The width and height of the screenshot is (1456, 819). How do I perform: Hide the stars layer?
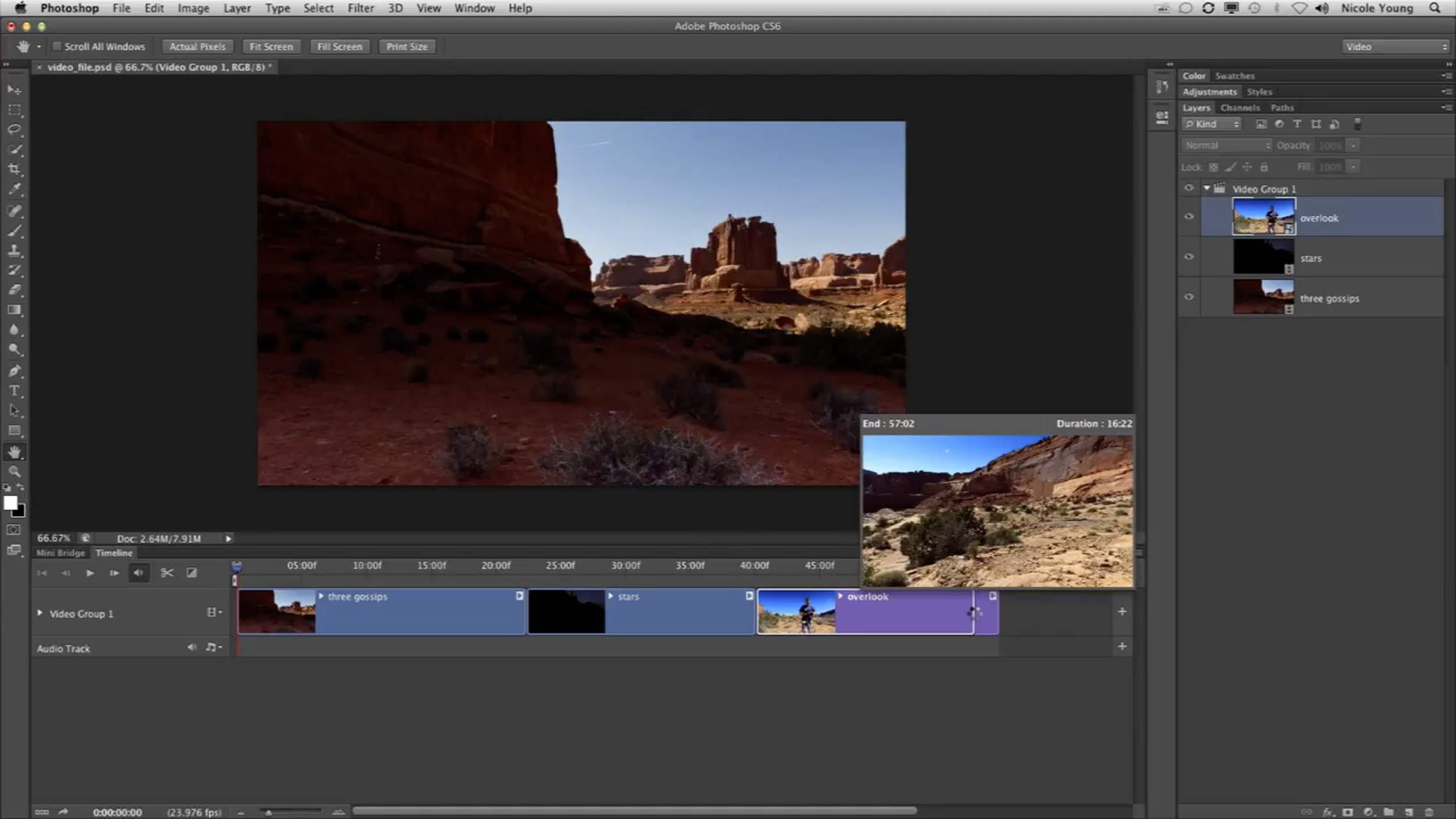pyautogui.click(x=1189, y=257)
